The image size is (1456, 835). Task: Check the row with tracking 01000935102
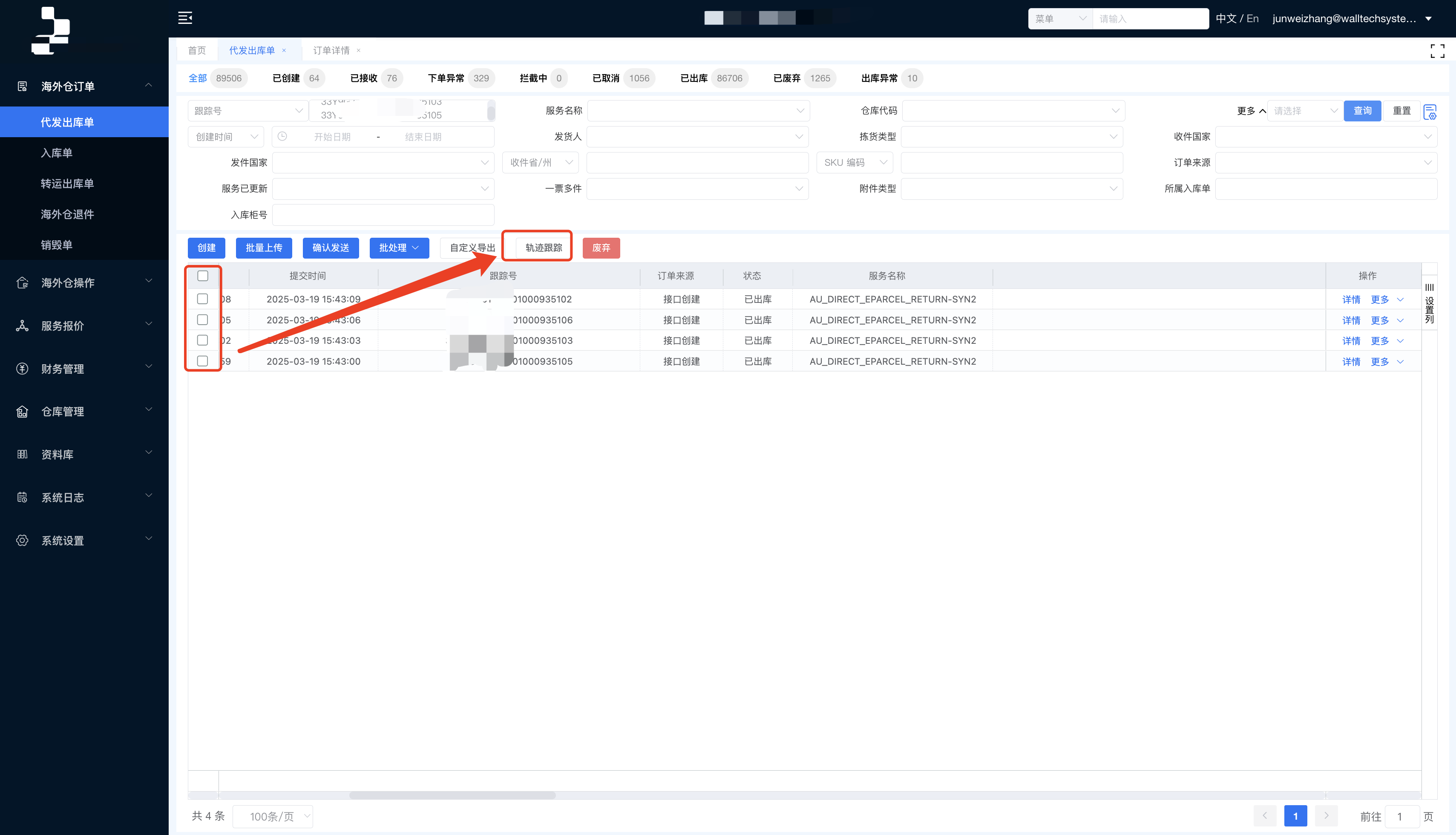(x=202, y=299)
